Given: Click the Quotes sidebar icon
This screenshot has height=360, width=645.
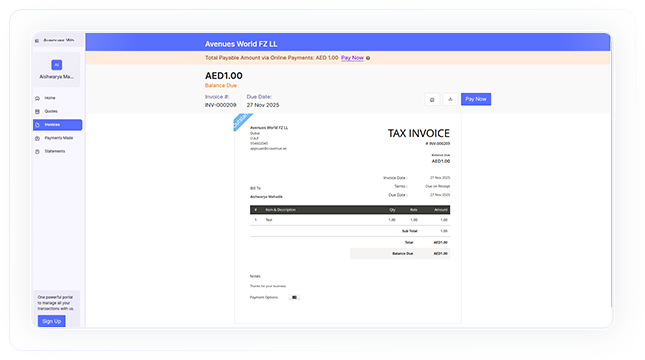Looking at the screenshot, I should point(37,111).
